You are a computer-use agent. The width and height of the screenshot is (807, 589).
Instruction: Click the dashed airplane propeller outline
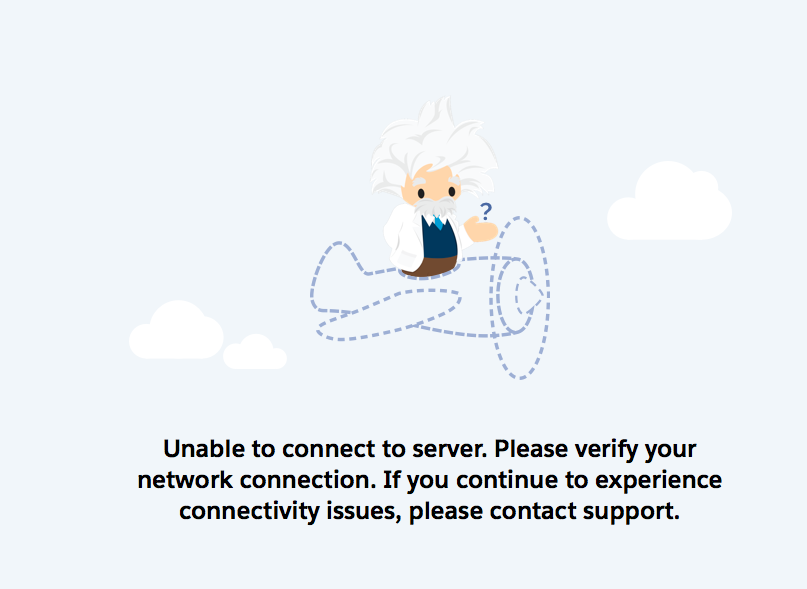tap(520, 298)
